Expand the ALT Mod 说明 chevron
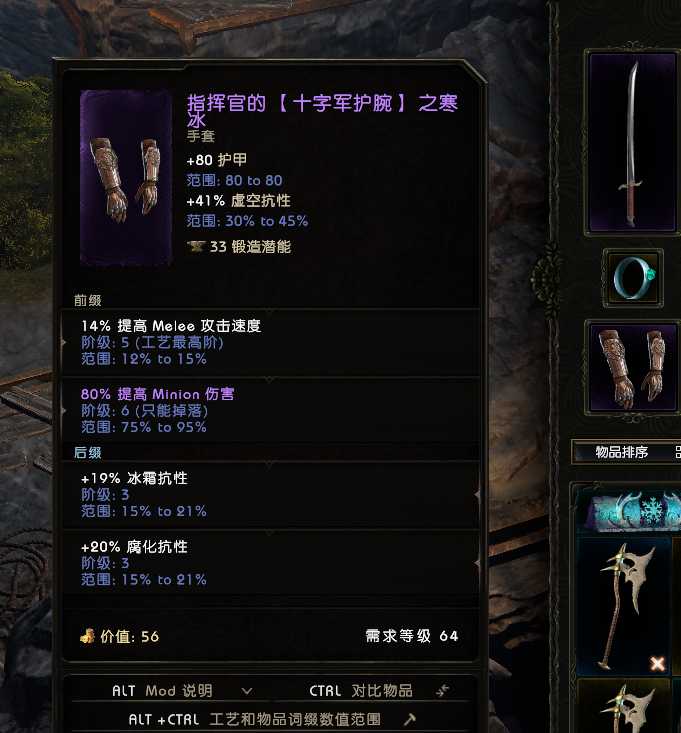 click(247, 690)
